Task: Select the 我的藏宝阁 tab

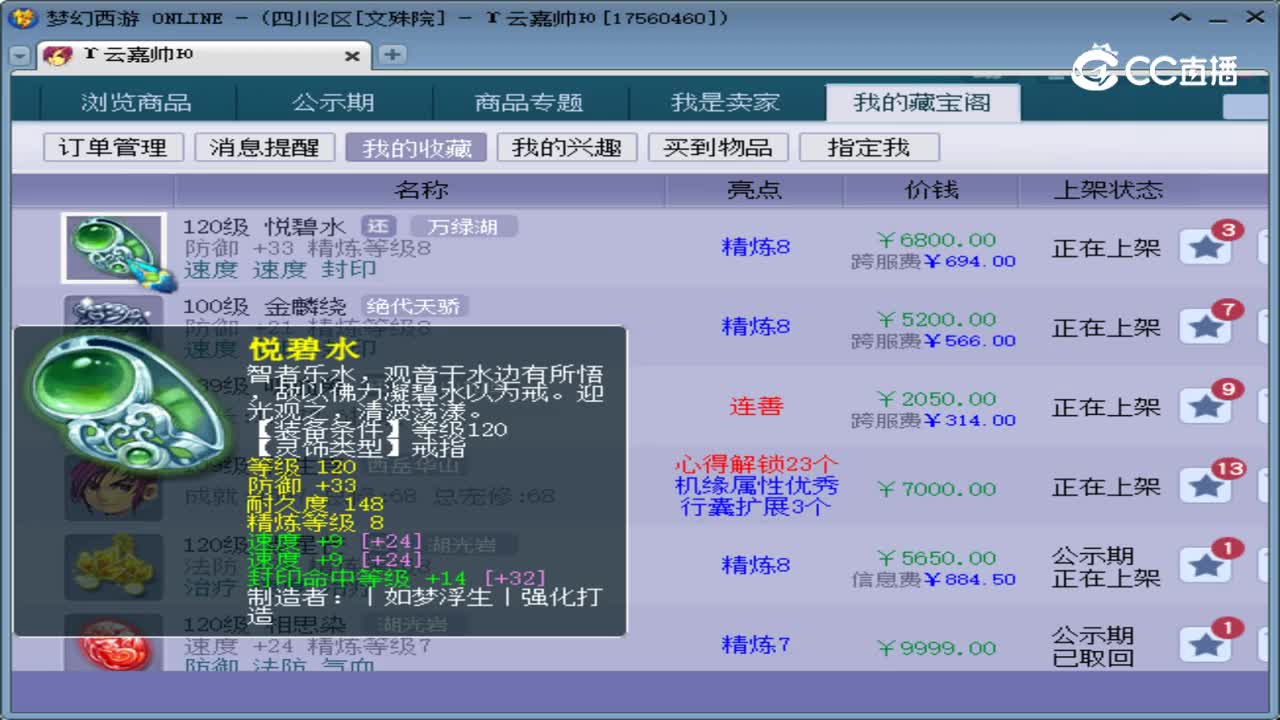Action: click(x=922, y=103)
